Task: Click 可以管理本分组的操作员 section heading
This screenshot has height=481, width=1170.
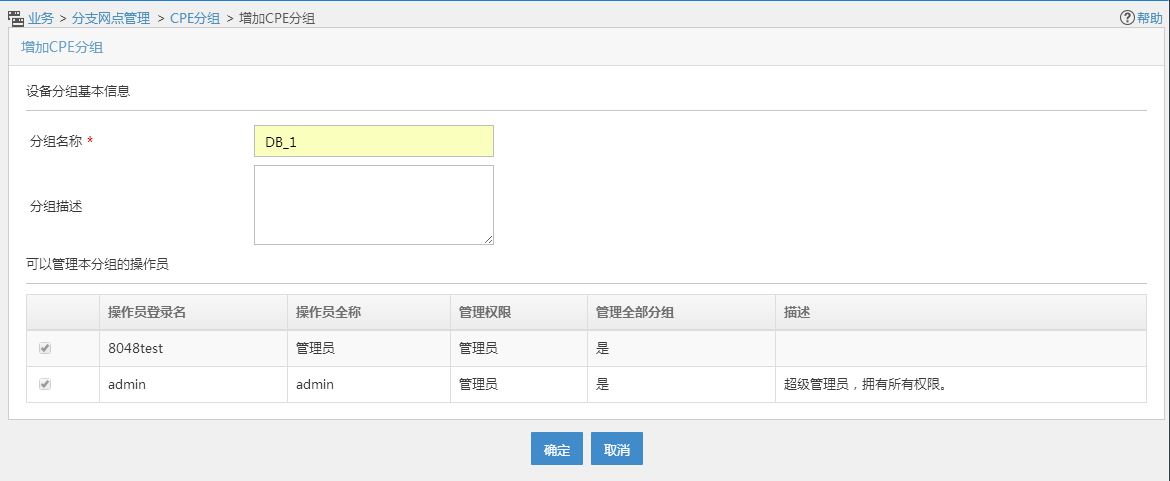Action: pyautogui.click(x=97, y=265)
